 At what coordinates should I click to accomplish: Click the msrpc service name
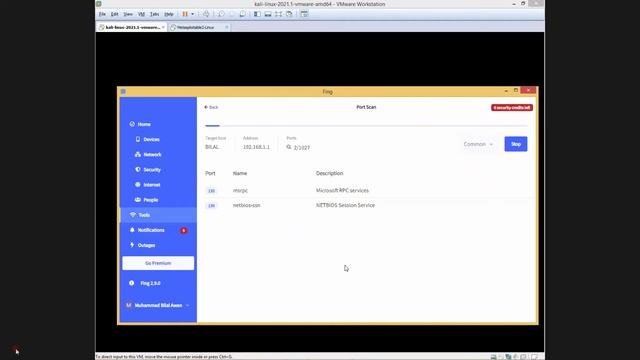pos(240,191)
